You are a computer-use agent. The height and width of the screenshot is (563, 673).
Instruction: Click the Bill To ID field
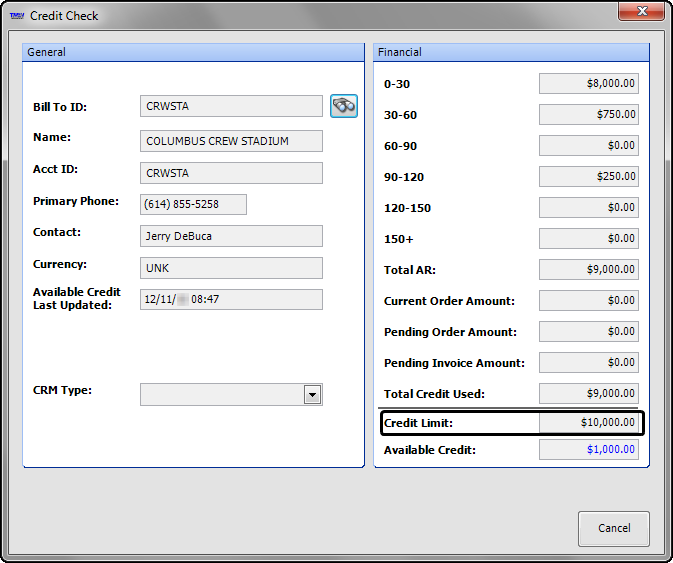click(231, 106)
